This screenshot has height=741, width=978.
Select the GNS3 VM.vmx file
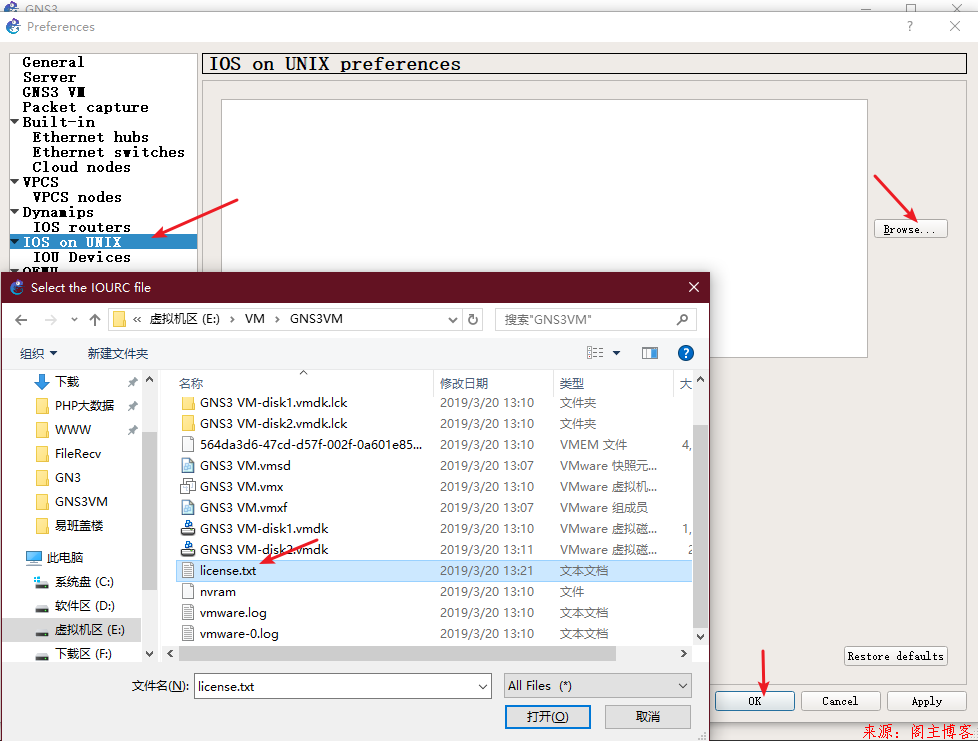pyautogui.click(x=241, y=487)
